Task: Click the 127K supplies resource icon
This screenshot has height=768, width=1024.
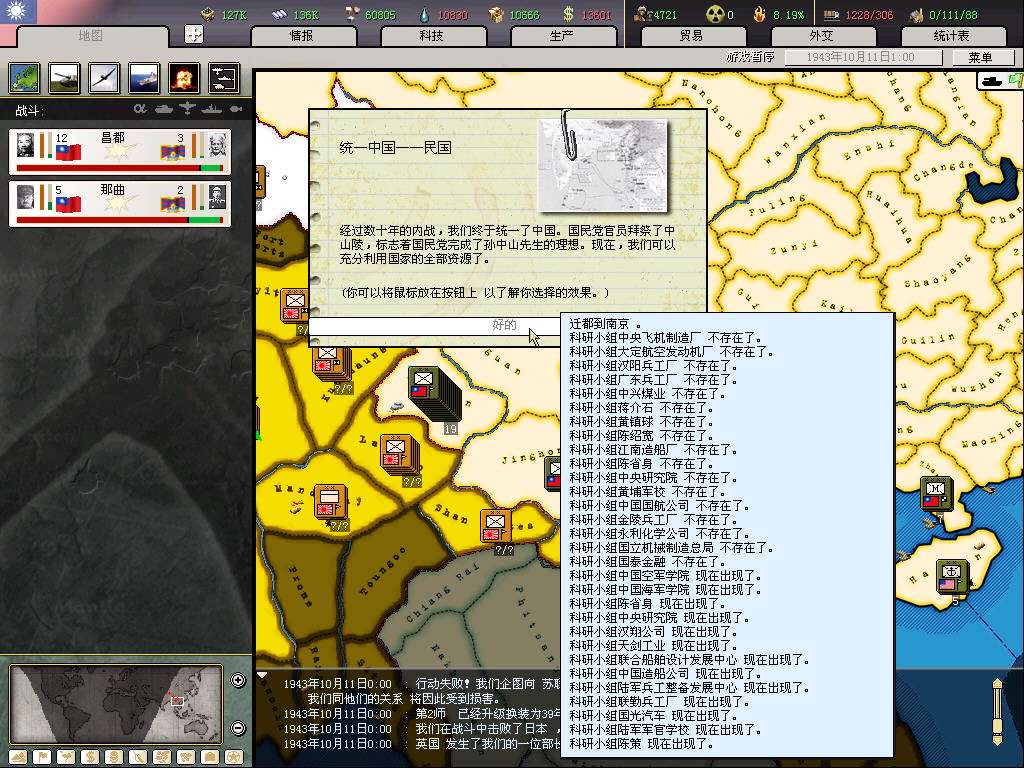Action: 208,14
